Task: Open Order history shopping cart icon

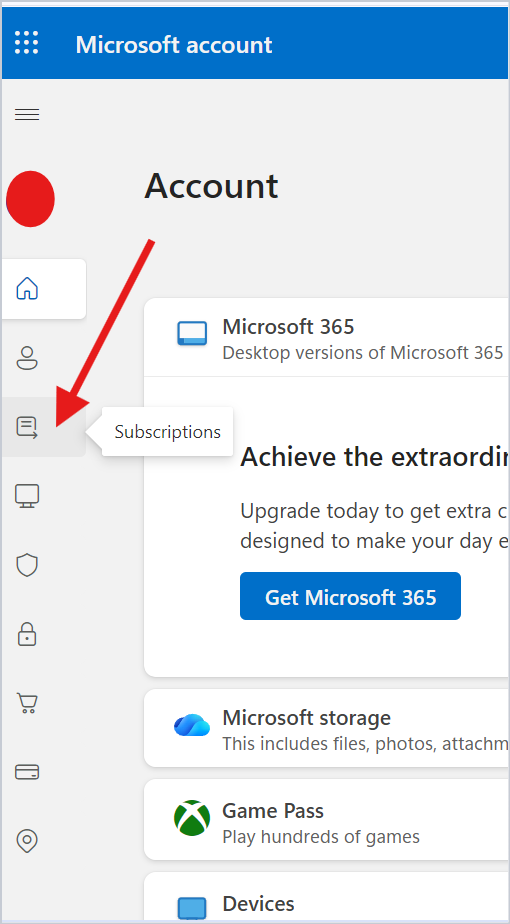Action: tap(27, 702)
